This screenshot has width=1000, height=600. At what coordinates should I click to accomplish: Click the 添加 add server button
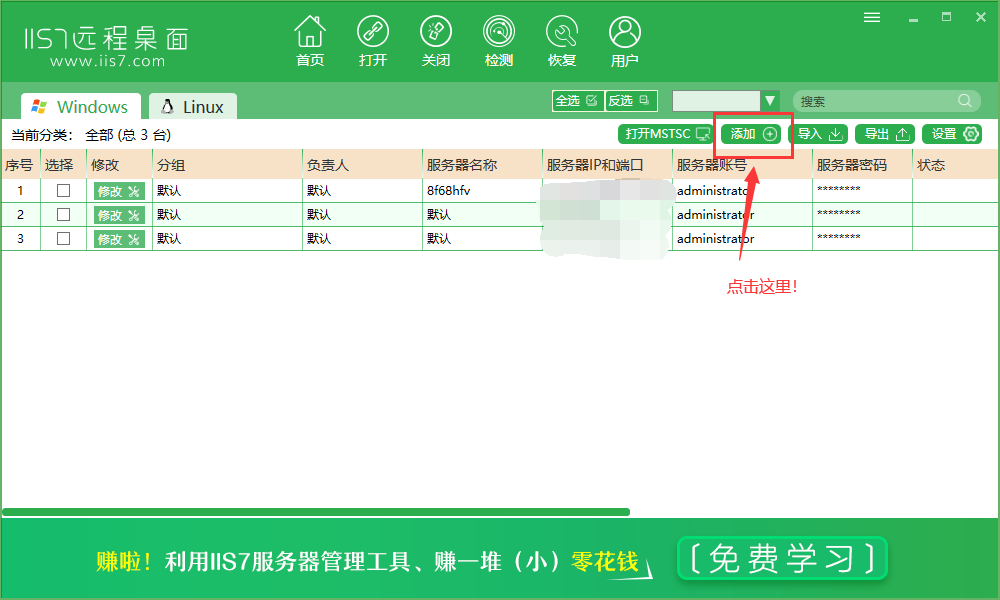tap(753, 134)
